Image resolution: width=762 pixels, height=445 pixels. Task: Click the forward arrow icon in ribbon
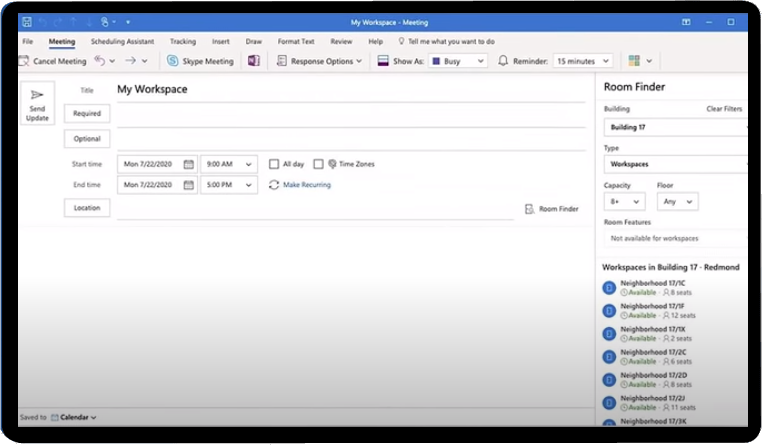pos(130,61)
